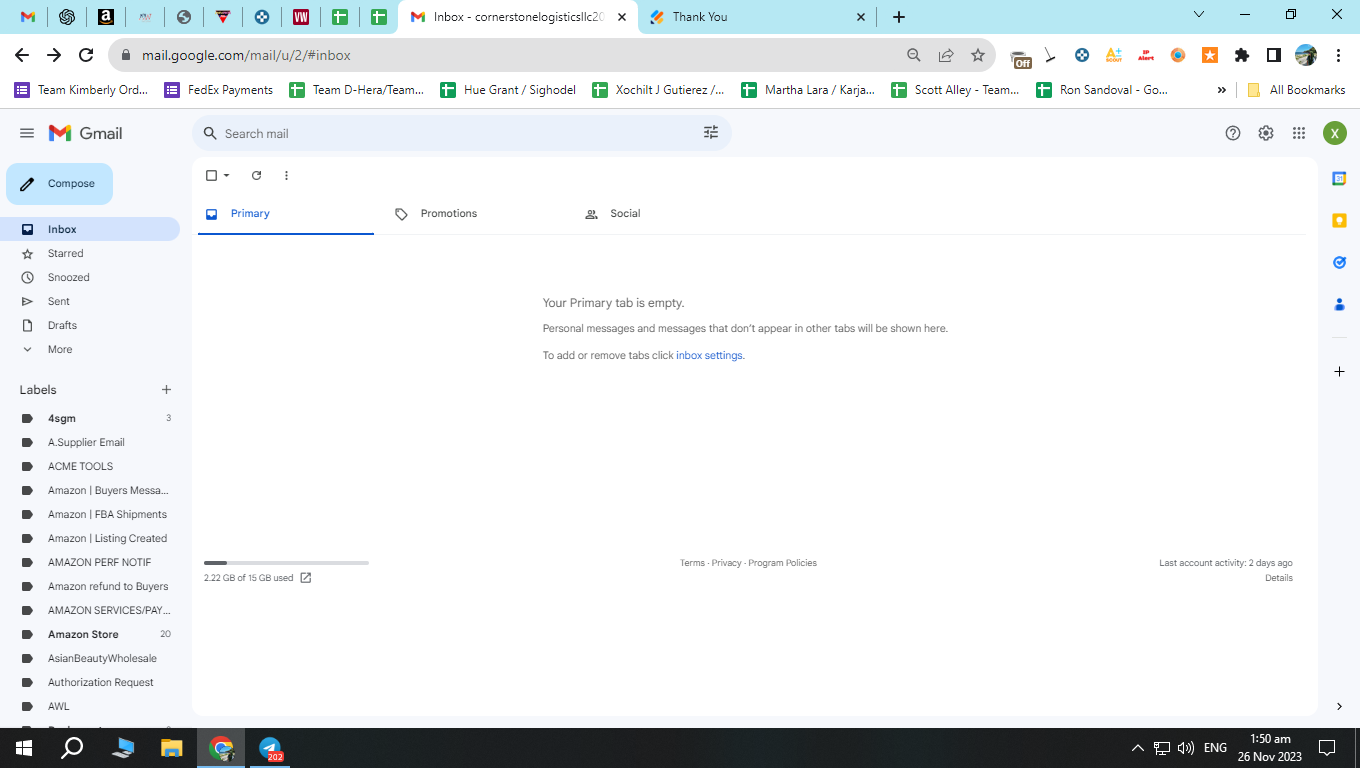Open Telegram from the taskbar
1360x768 pixels.
coord(270,748)
